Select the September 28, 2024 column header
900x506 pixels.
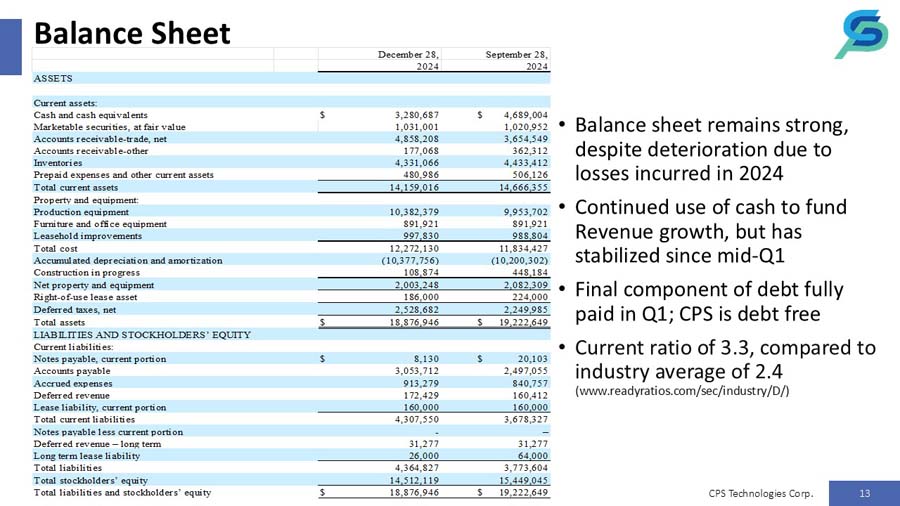coord(516,60)
